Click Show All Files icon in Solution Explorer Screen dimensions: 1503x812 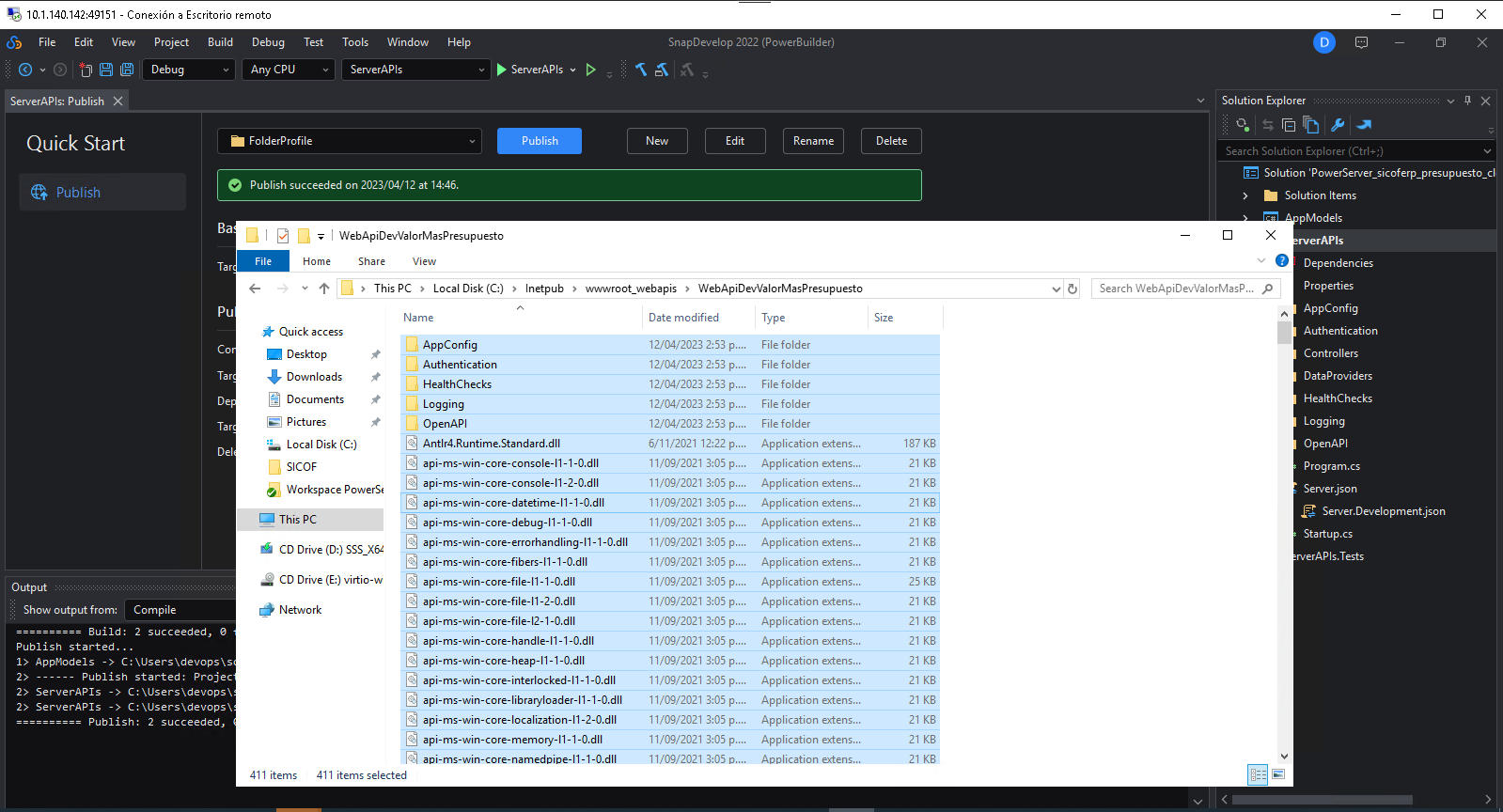(x=1311, y=125)
